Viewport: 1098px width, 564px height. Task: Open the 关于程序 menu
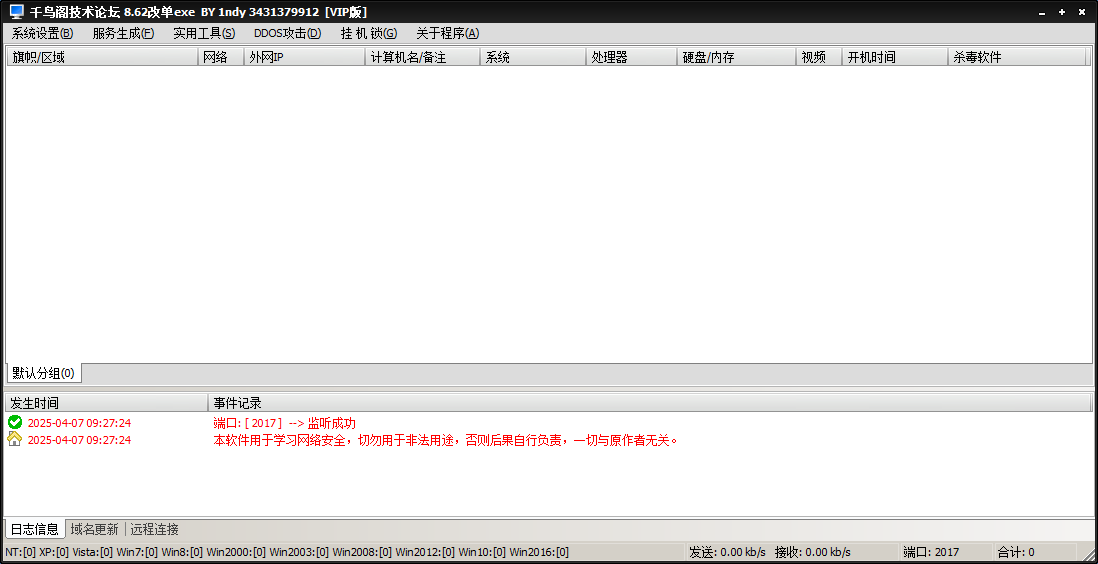pos(447,33)
